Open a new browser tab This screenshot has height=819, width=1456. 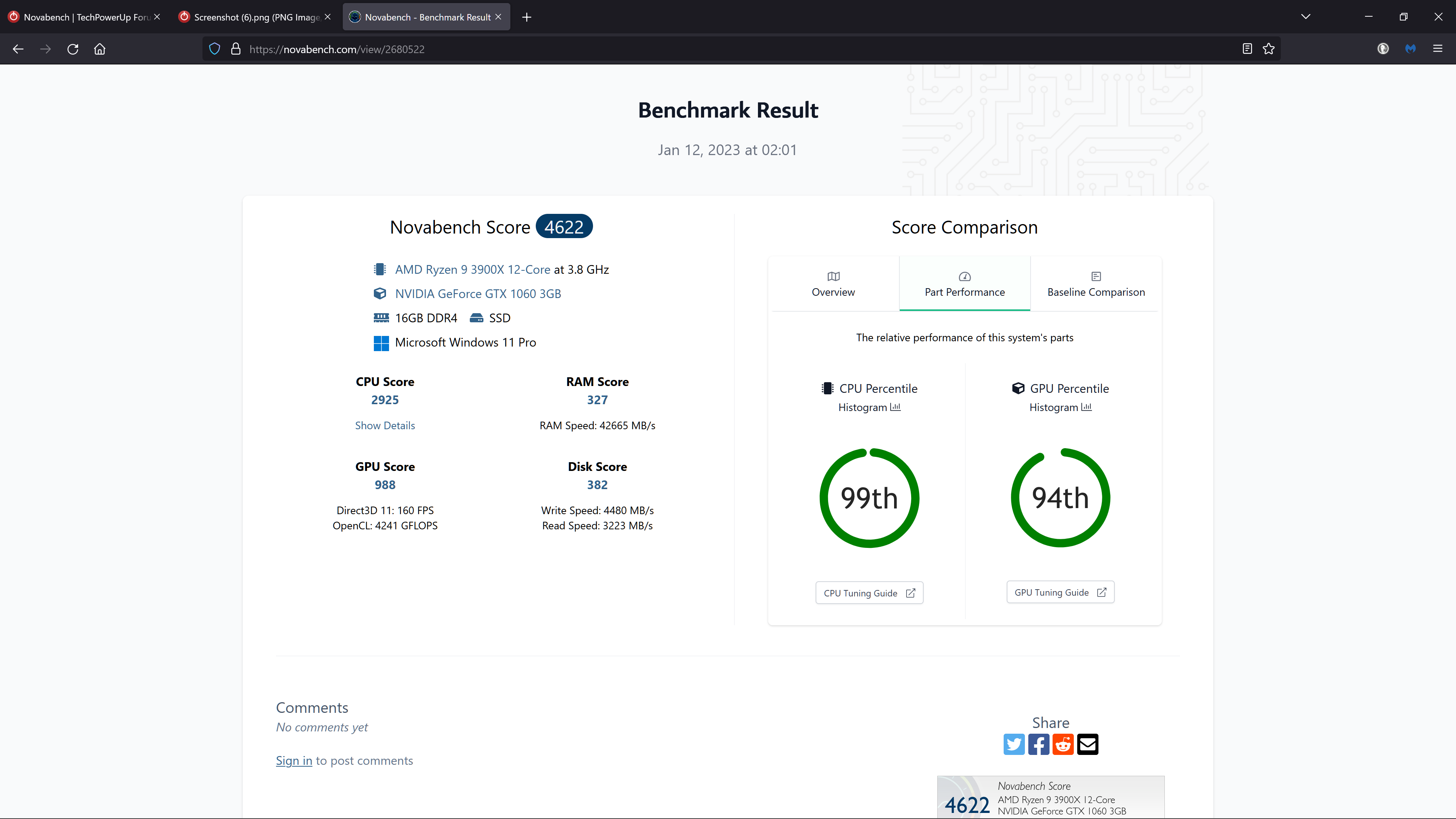coord(527,17)
